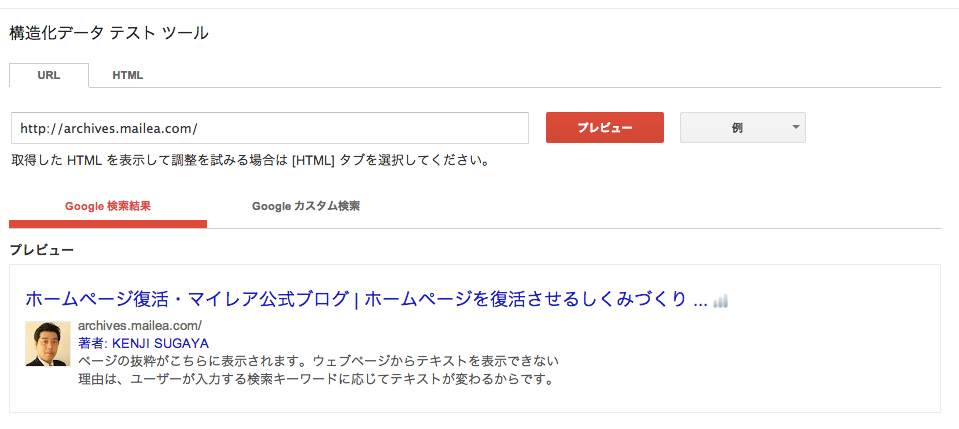
Task: Click the red プレビュー button
Action: coord(605,127)
